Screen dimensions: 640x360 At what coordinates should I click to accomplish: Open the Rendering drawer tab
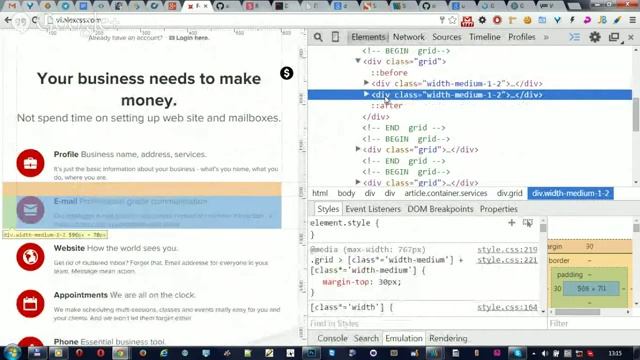[448, 338]
